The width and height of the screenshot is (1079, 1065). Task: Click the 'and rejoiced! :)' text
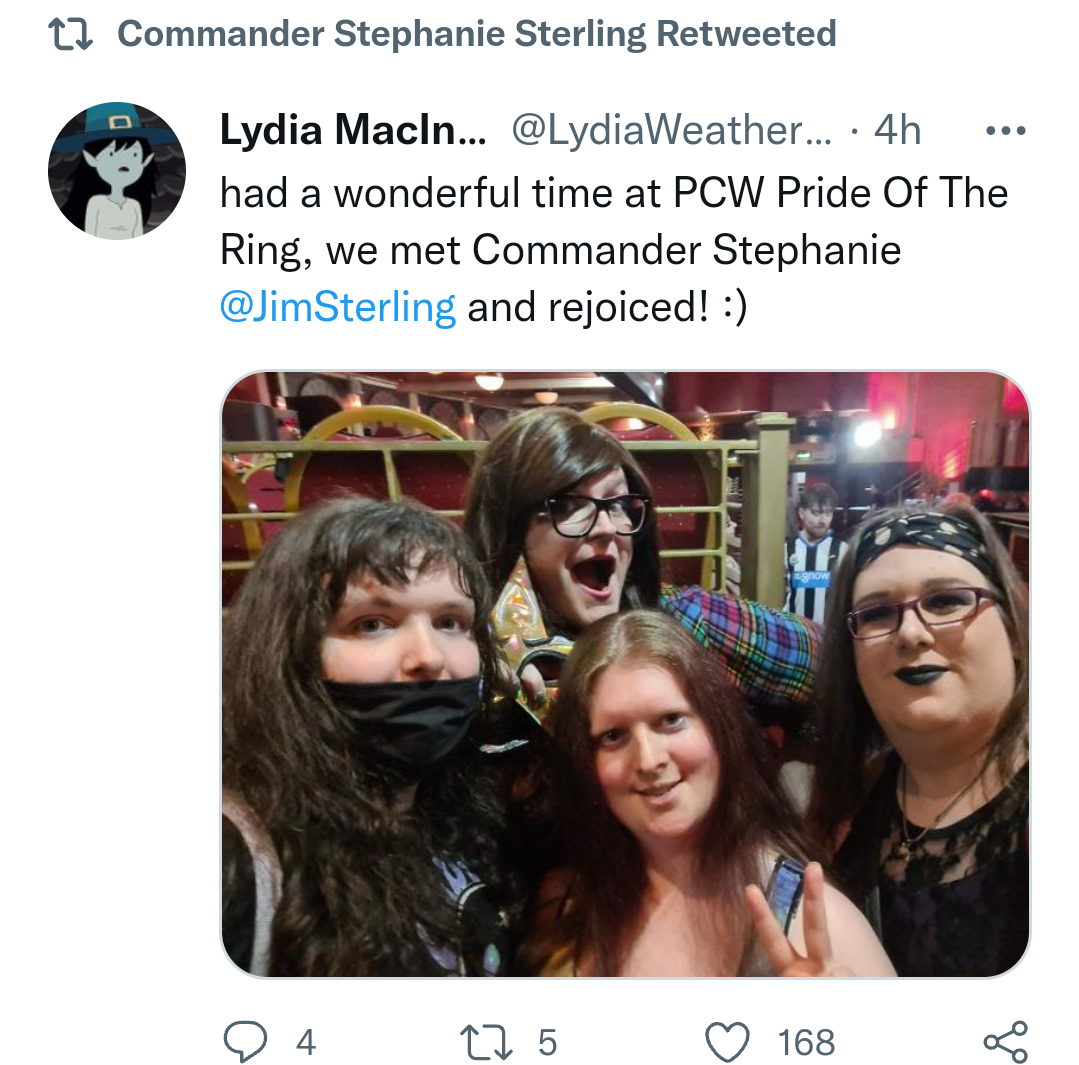tap(607, 307)
